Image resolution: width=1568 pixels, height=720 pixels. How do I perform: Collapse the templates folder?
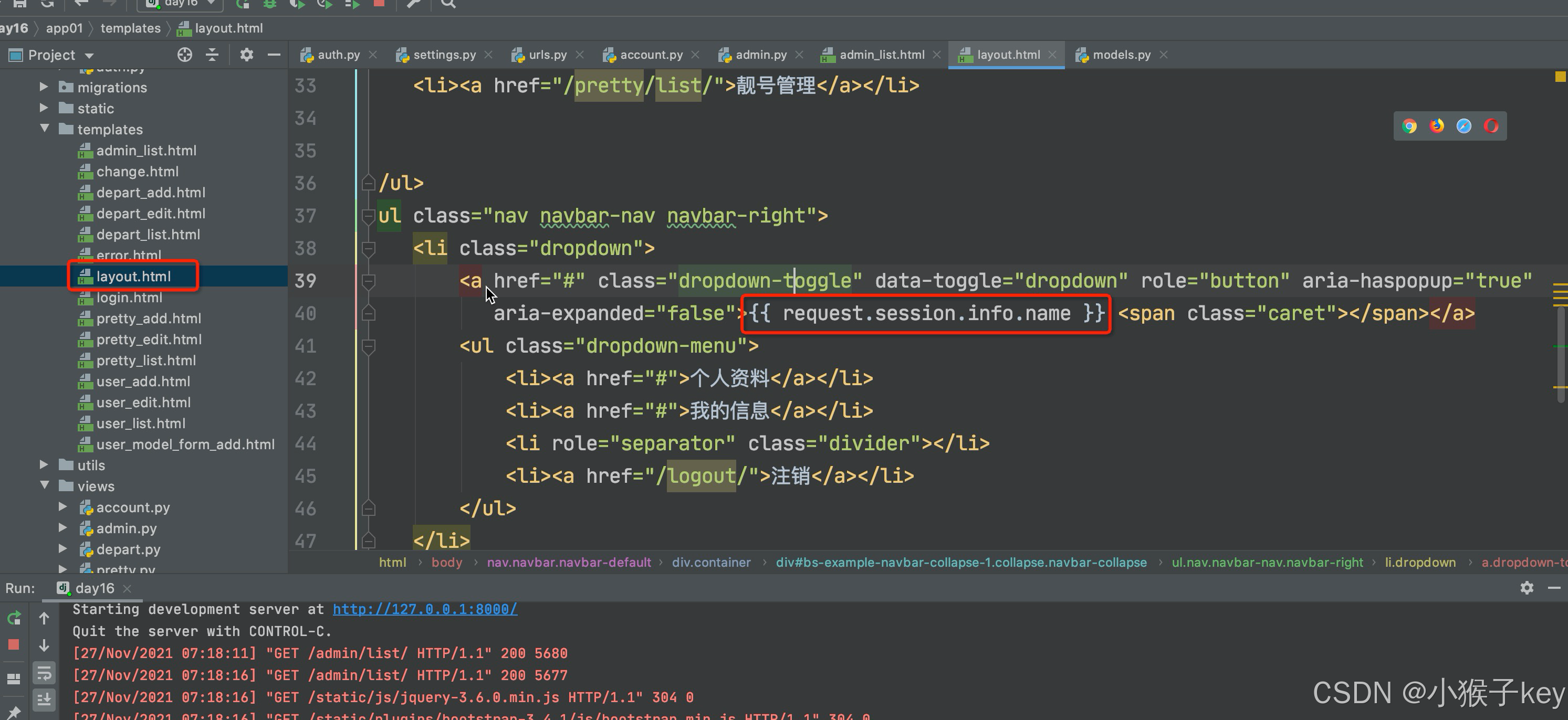click(44, 129)
